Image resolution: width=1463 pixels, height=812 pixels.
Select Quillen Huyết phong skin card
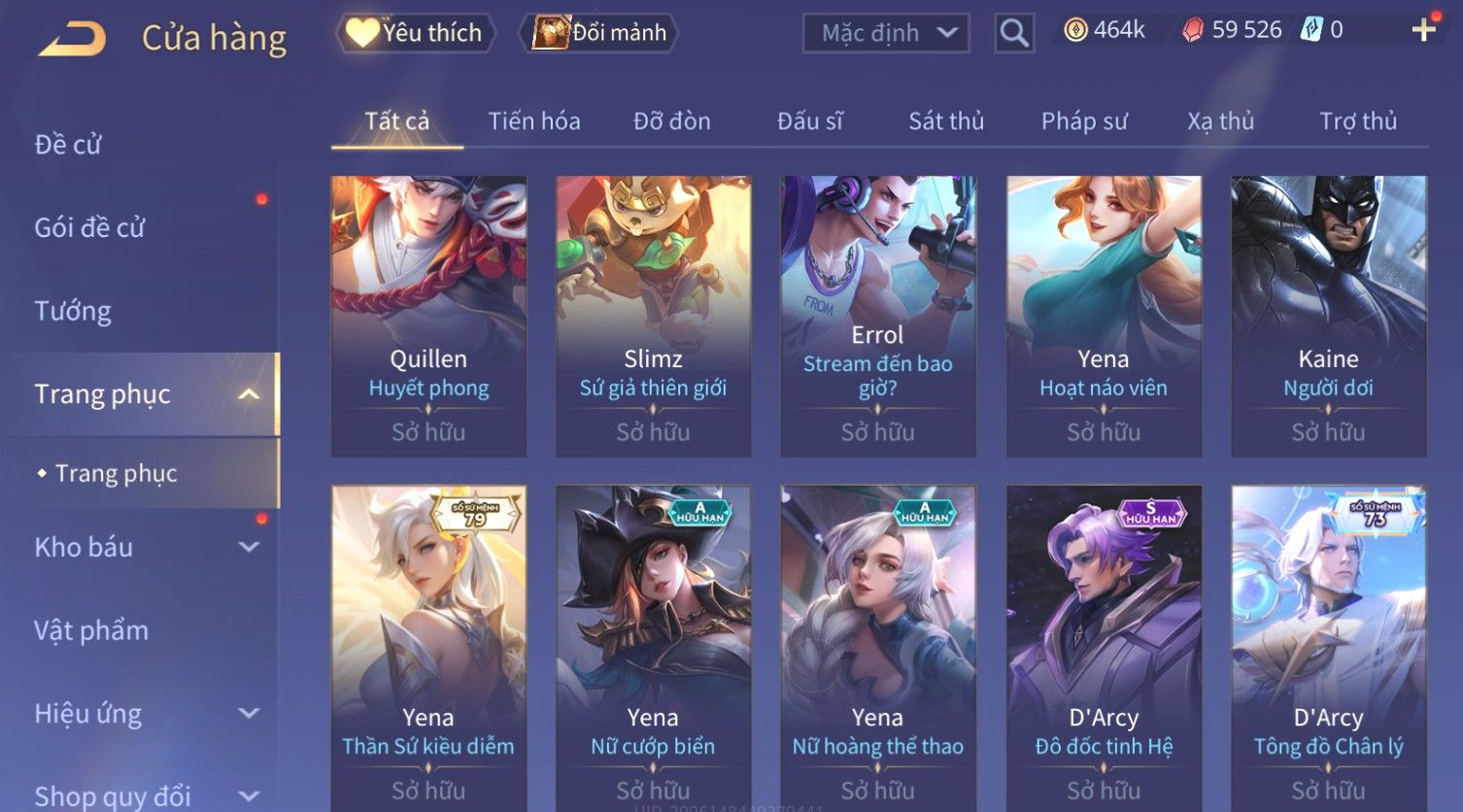click(428, 316)
